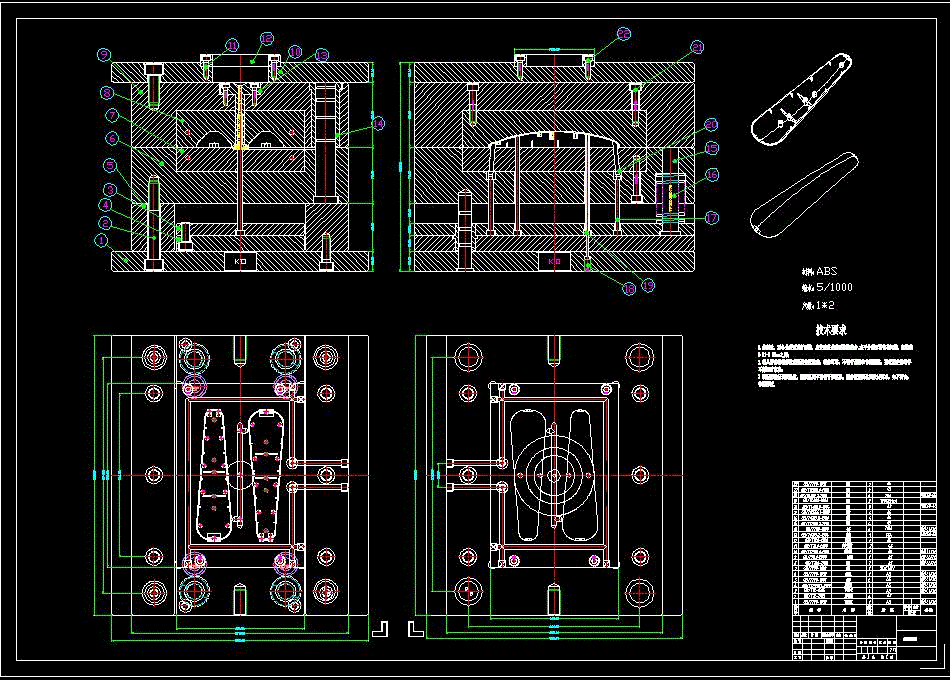Viewport: 950px width, 680px height.
Task: Select the 1*2 cavity count text
Action: [x=825, y=305]
